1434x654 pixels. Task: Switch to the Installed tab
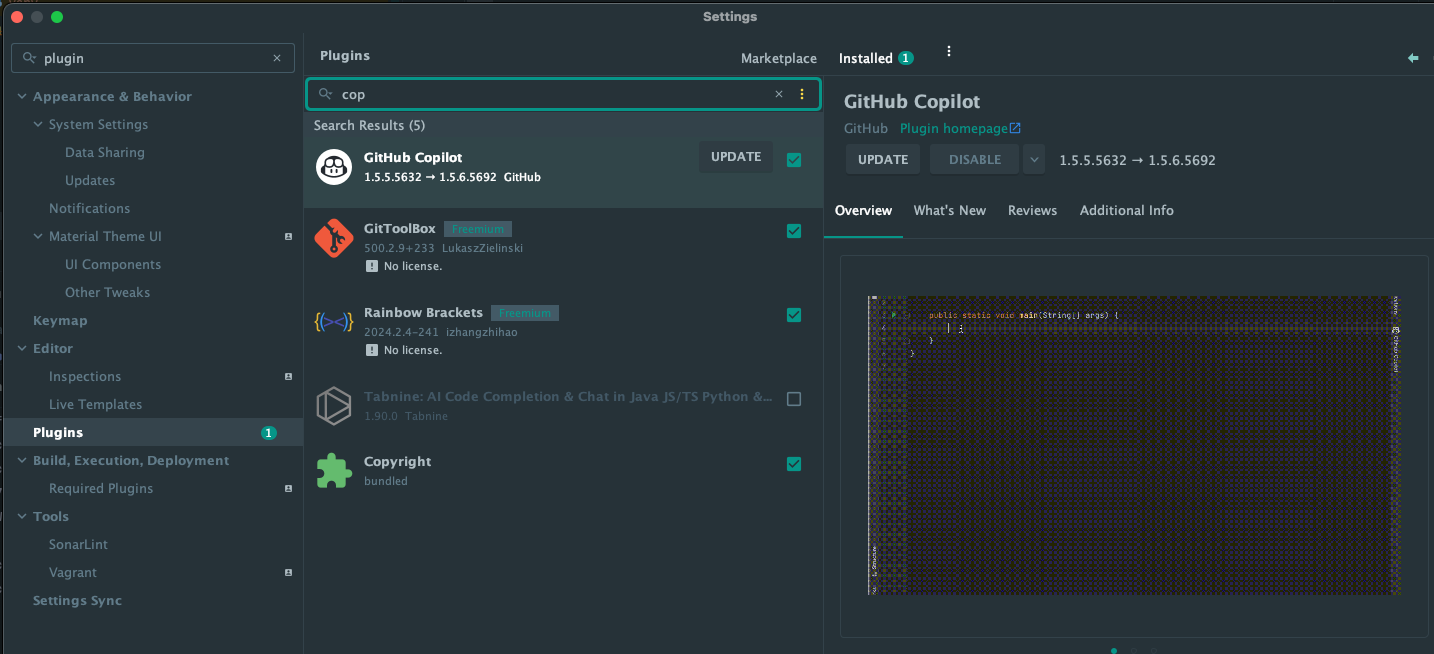865,58
